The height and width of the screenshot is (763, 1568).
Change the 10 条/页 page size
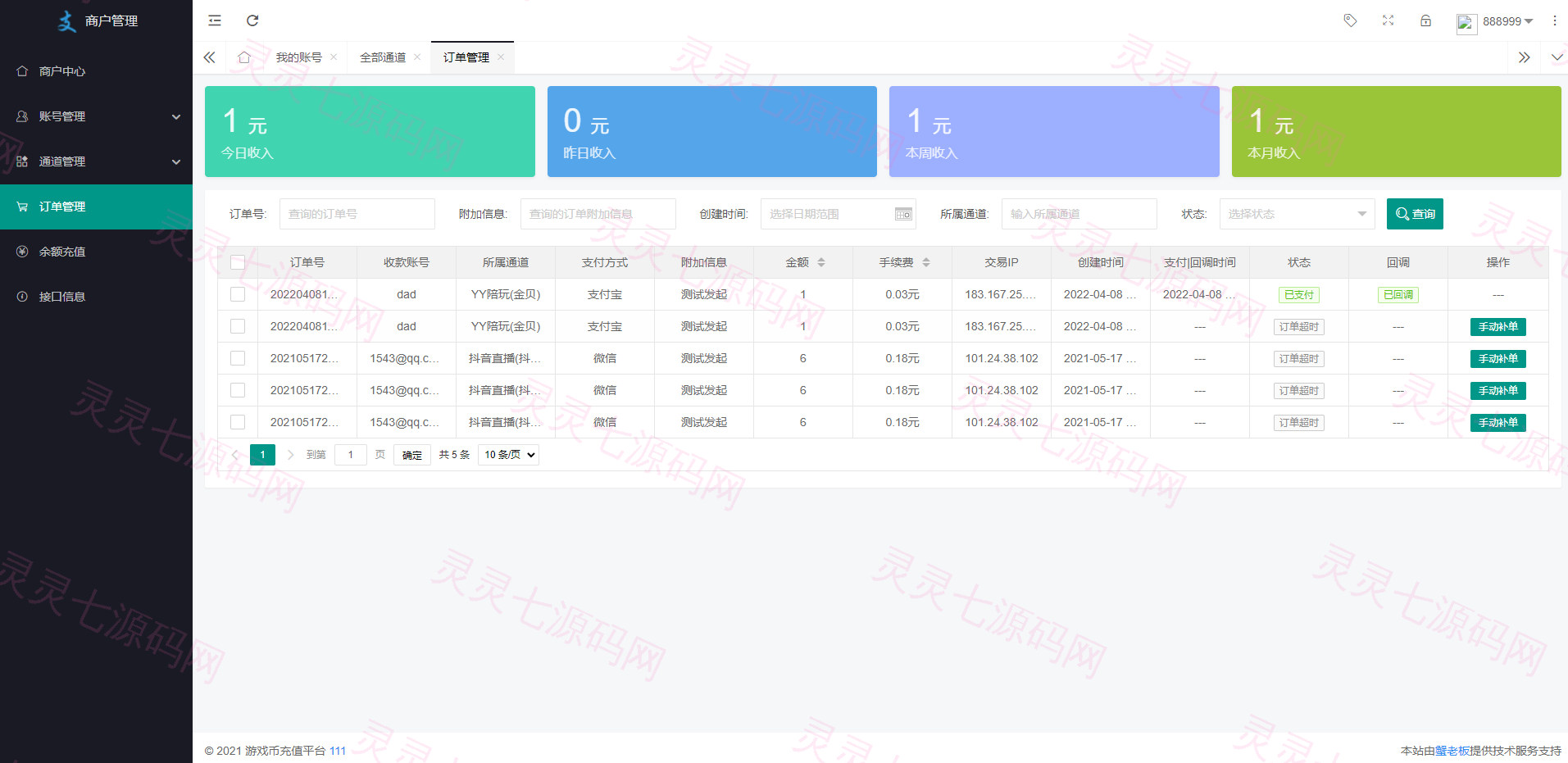click(508, 455)
